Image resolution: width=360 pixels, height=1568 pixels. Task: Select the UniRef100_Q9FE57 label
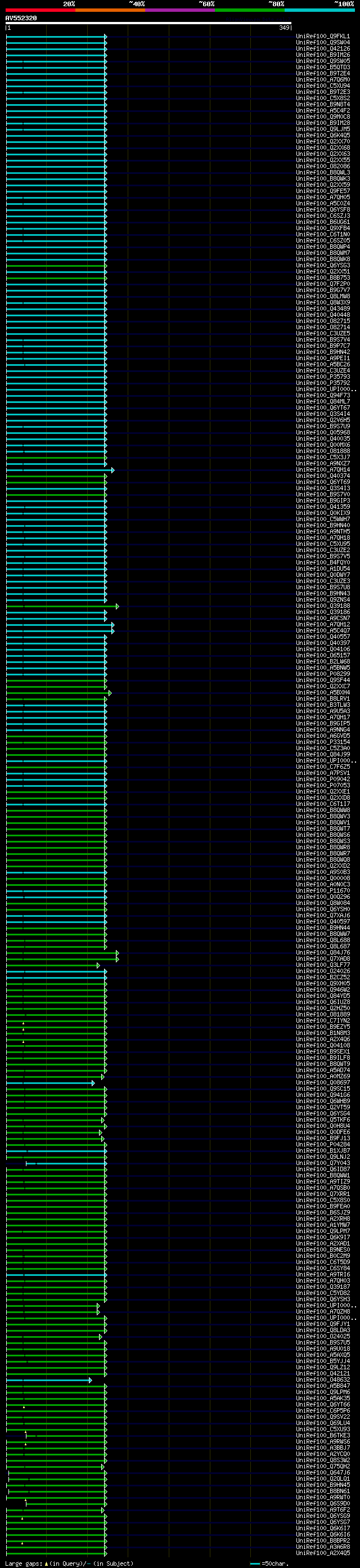pyautogui.click(x=323, y=191)
